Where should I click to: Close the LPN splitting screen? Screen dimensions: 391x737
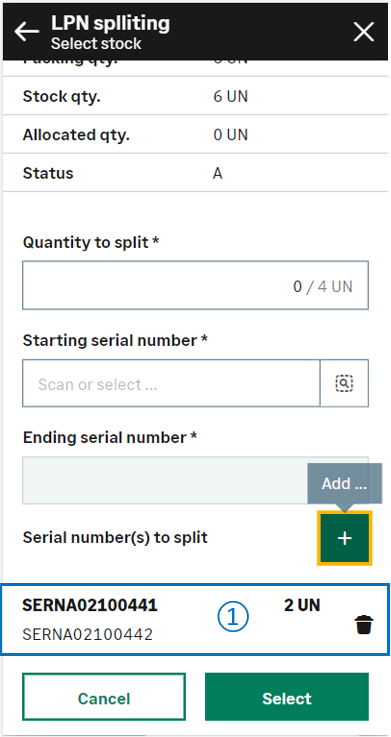click(x=364, y=32)
